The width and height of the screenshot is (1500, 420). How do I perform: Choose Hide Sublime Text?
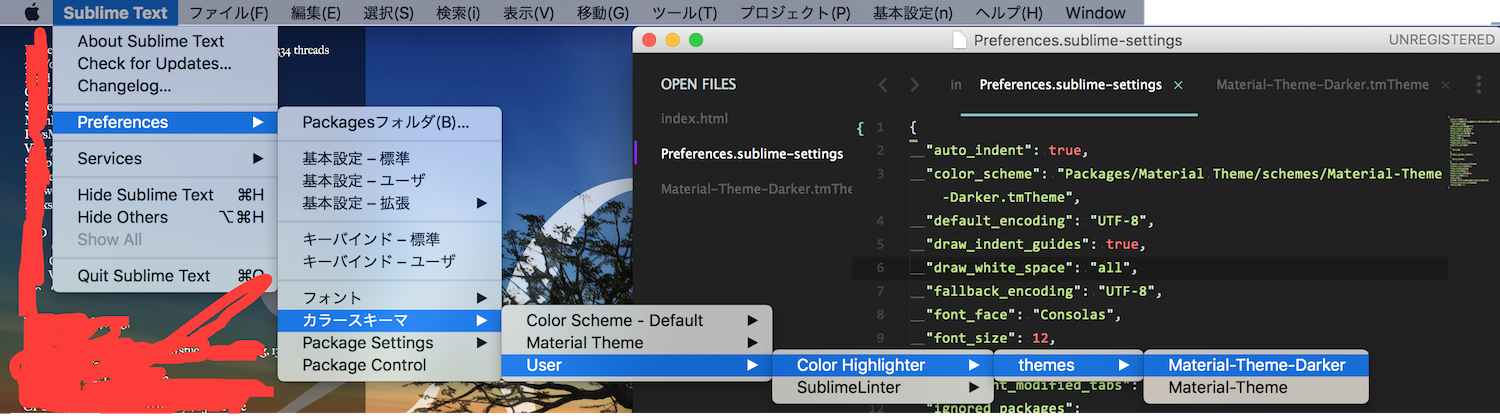pyautogui.click(x=165, y=194)
